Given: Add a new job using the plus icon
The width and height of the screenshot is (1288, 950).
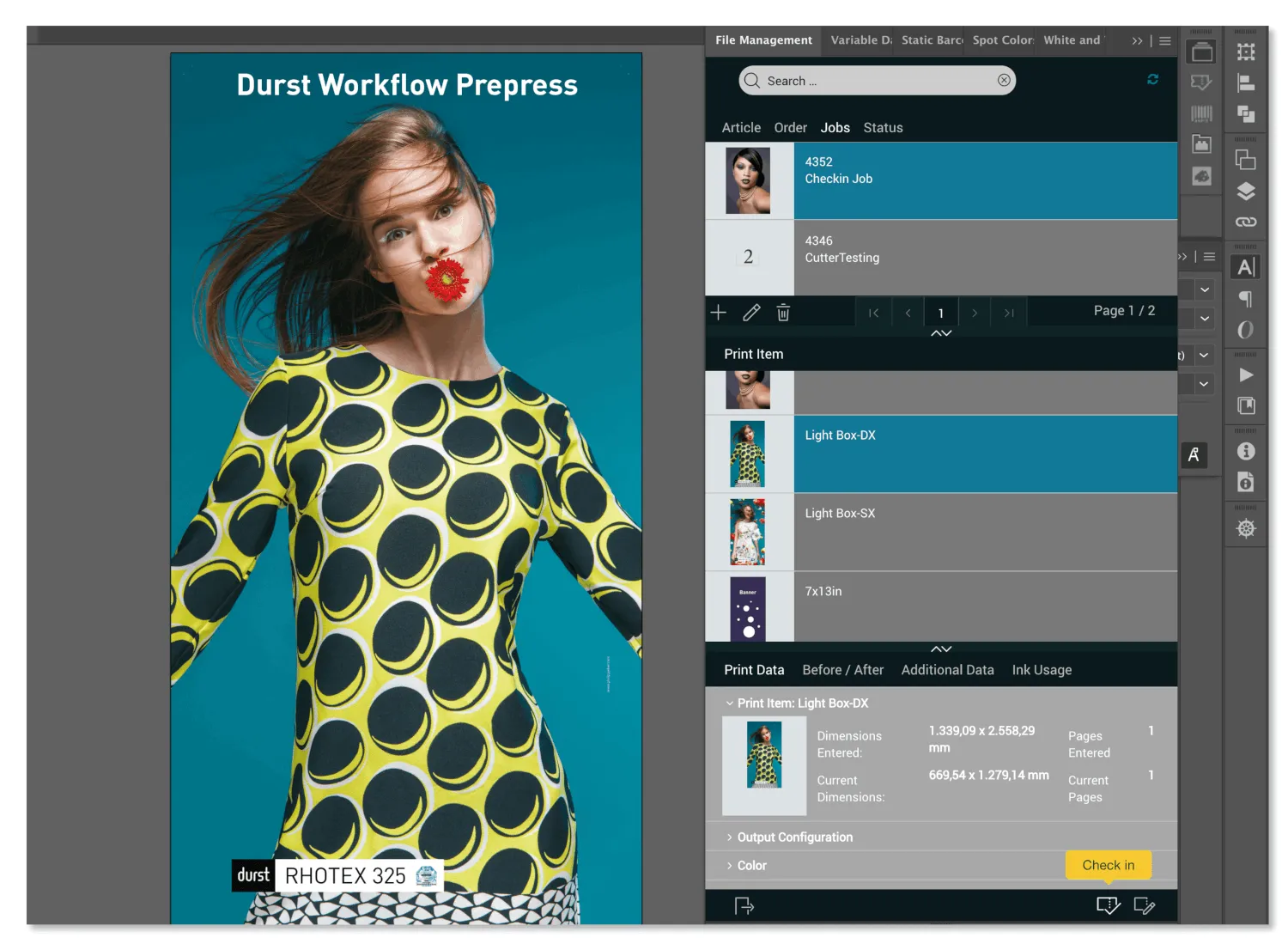Looking at the screenshot, I should pyautogui.click(x=718, y=312).
